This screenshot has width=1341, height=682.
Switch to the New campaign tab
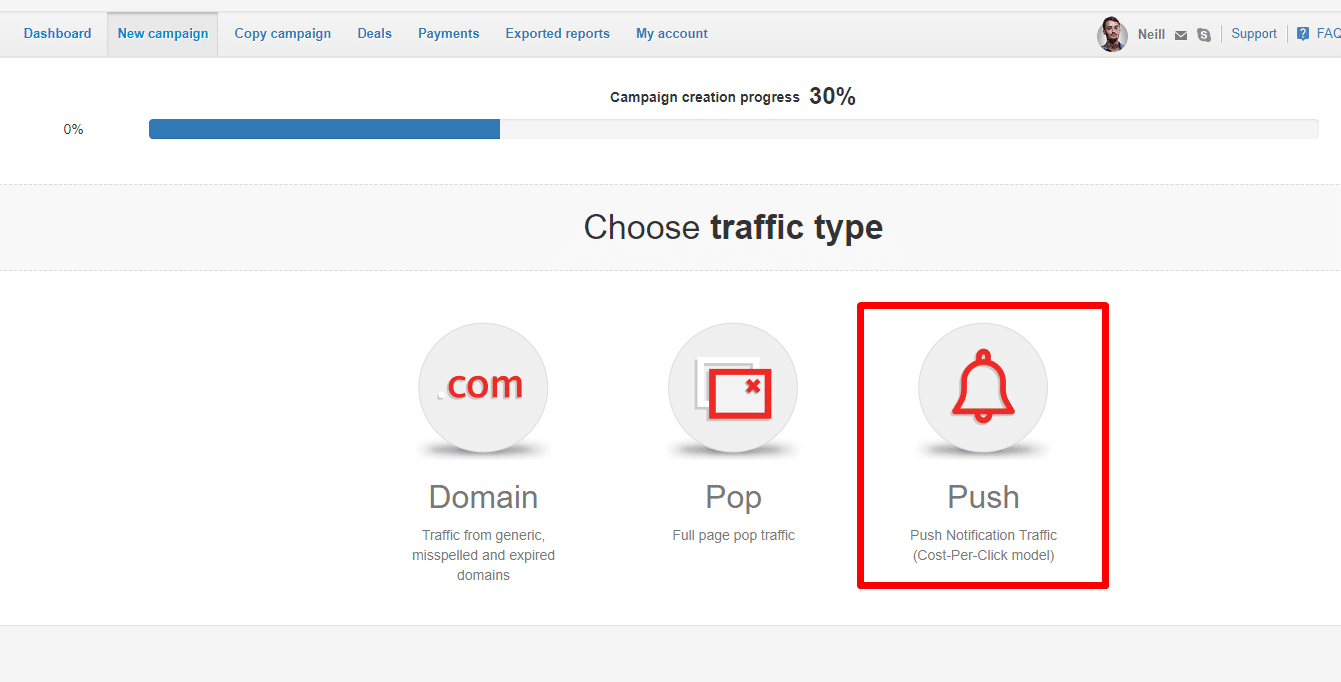(x=163, y=34)
